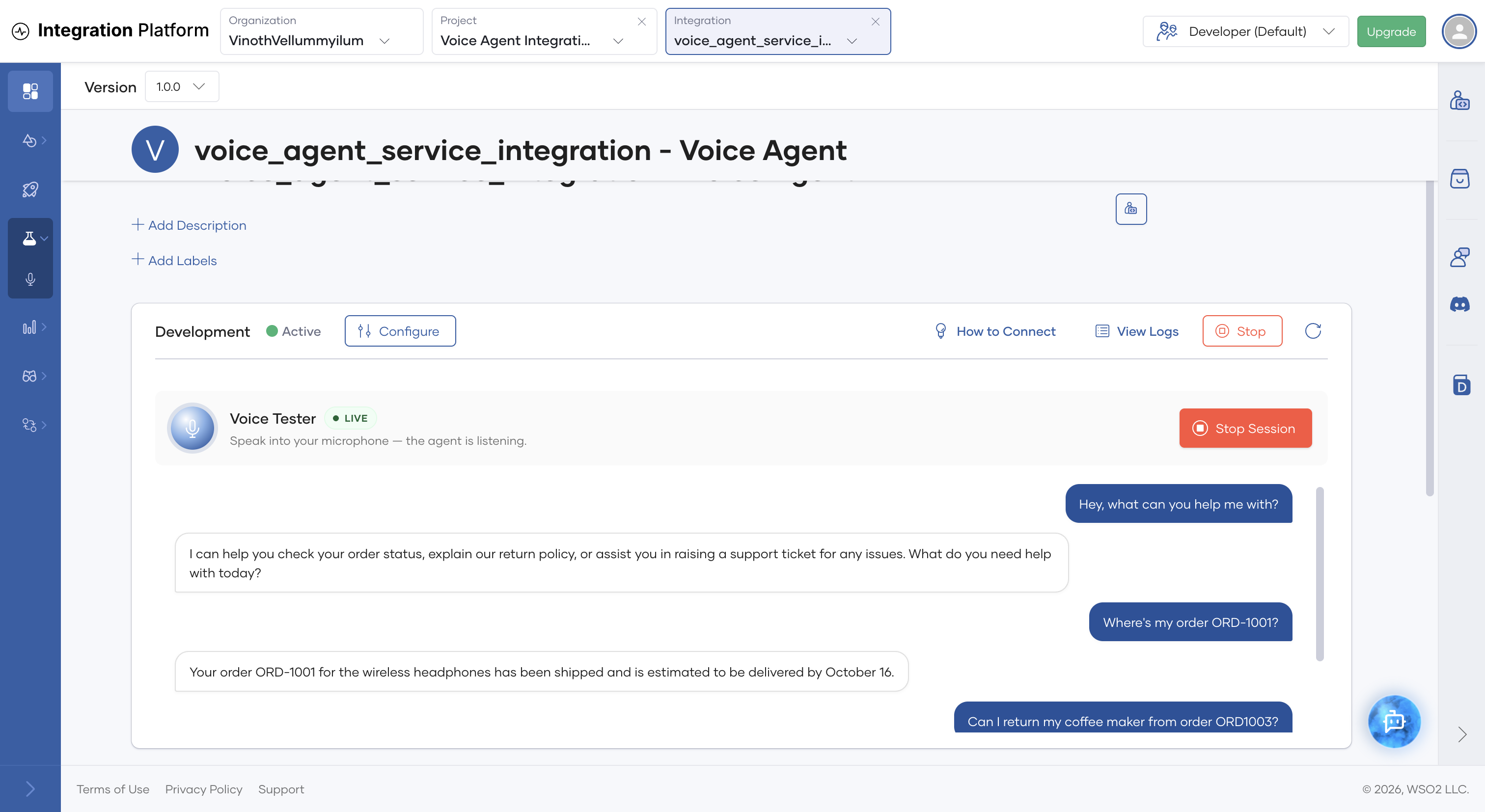Open the people chat icon in right panel

pos(1459,257)
